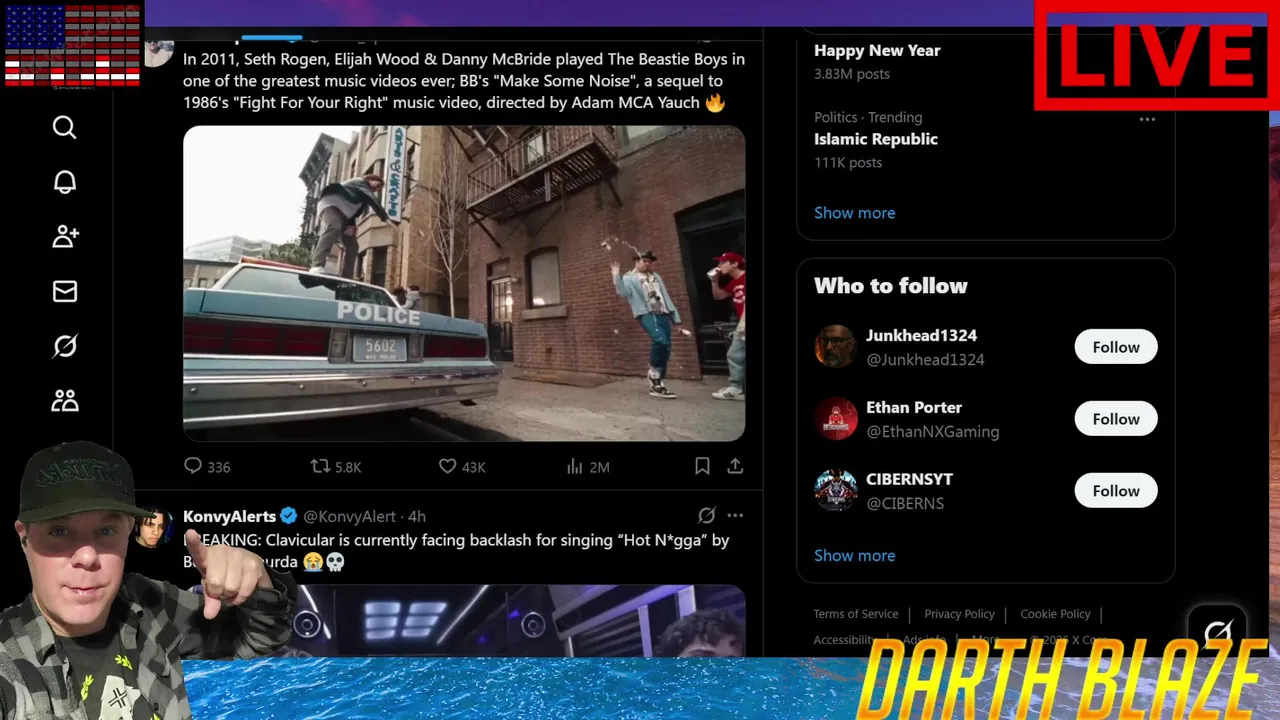1280x720 pixels.
Task: Open more options on KonvyAlerts post
Action: (735, 515)
